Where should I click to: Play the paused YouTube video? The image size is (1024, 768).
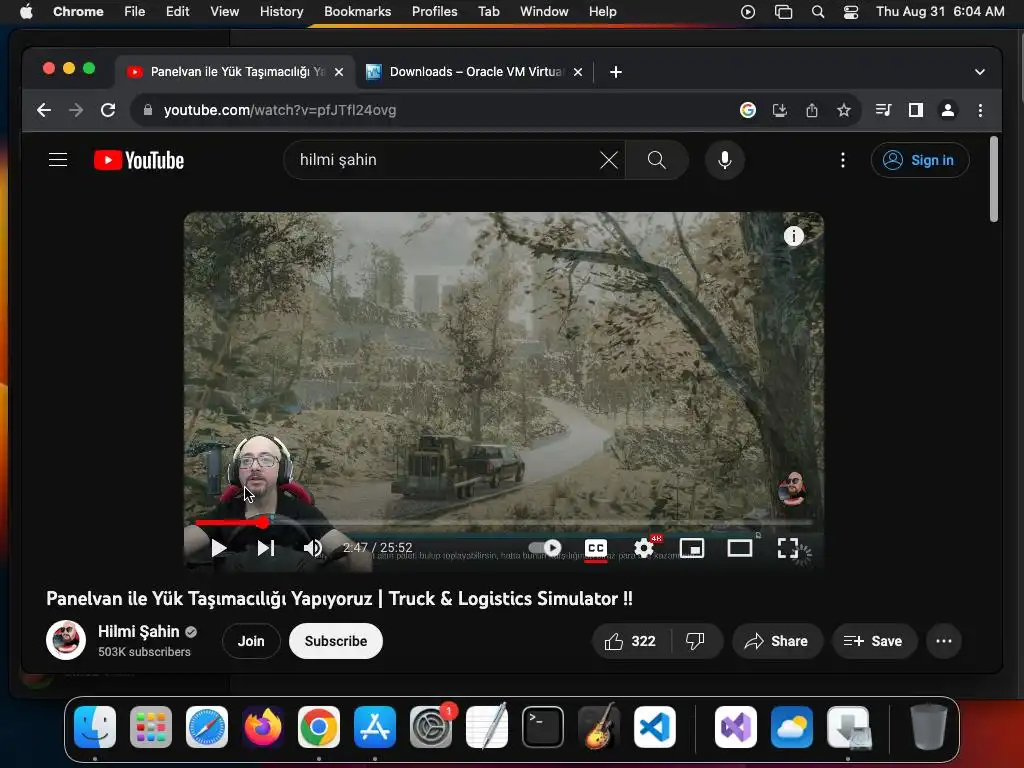click(x=219, y=548)
